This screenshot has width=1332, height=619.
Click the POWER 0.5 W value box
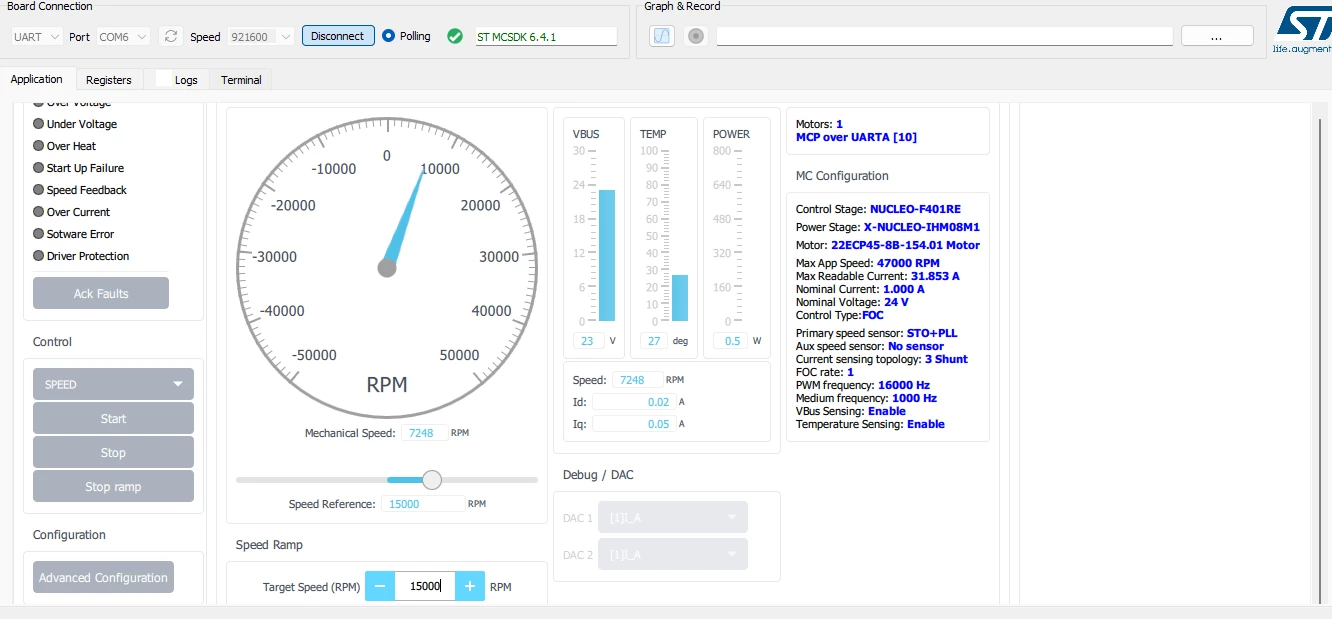tap(730, 341)
